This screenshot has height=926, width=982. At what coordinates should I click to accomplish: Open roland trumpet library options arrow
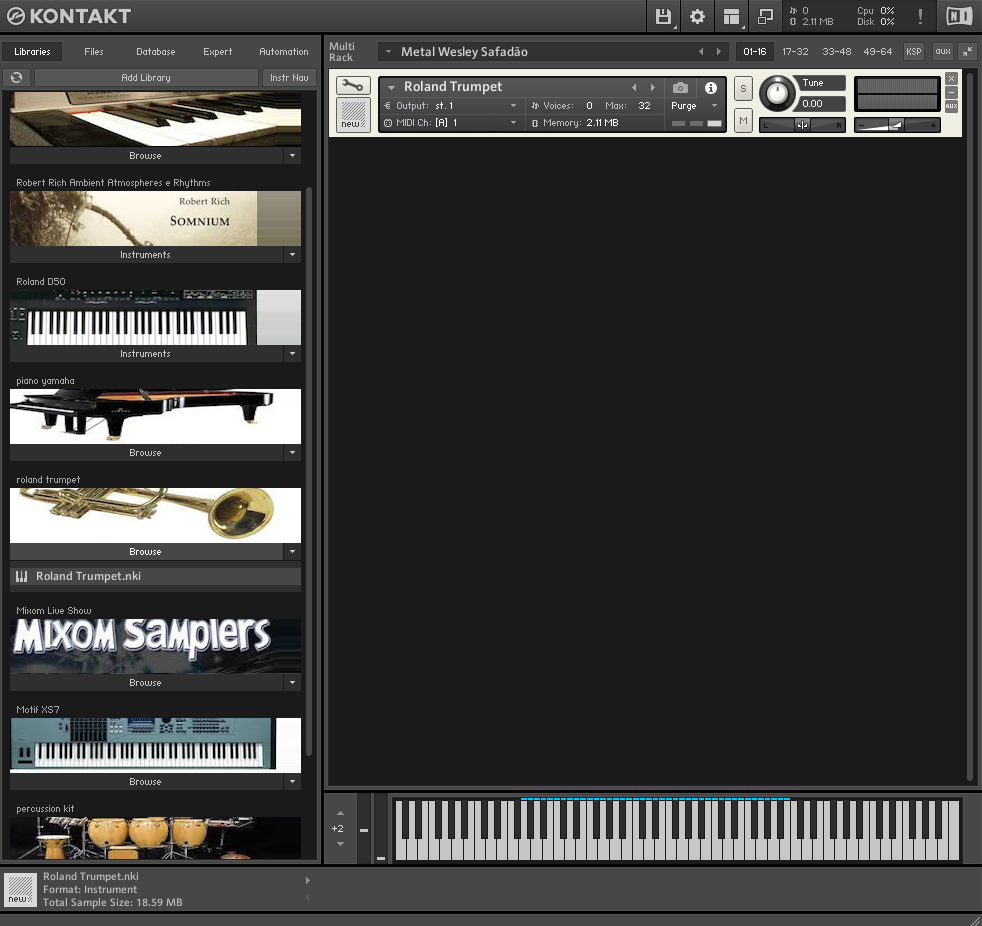(292, 551)
